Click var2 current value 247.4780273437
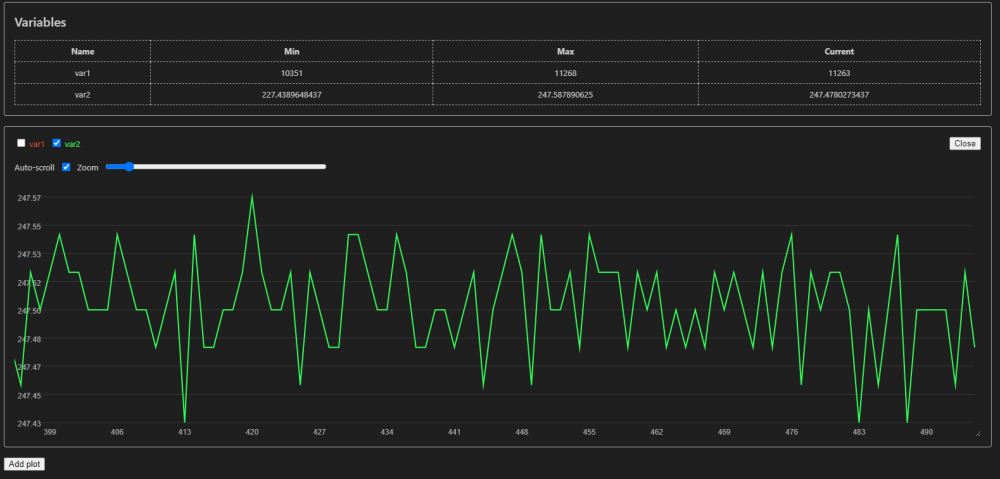This screenshot has width=1000, height=479. coord(839,94)
